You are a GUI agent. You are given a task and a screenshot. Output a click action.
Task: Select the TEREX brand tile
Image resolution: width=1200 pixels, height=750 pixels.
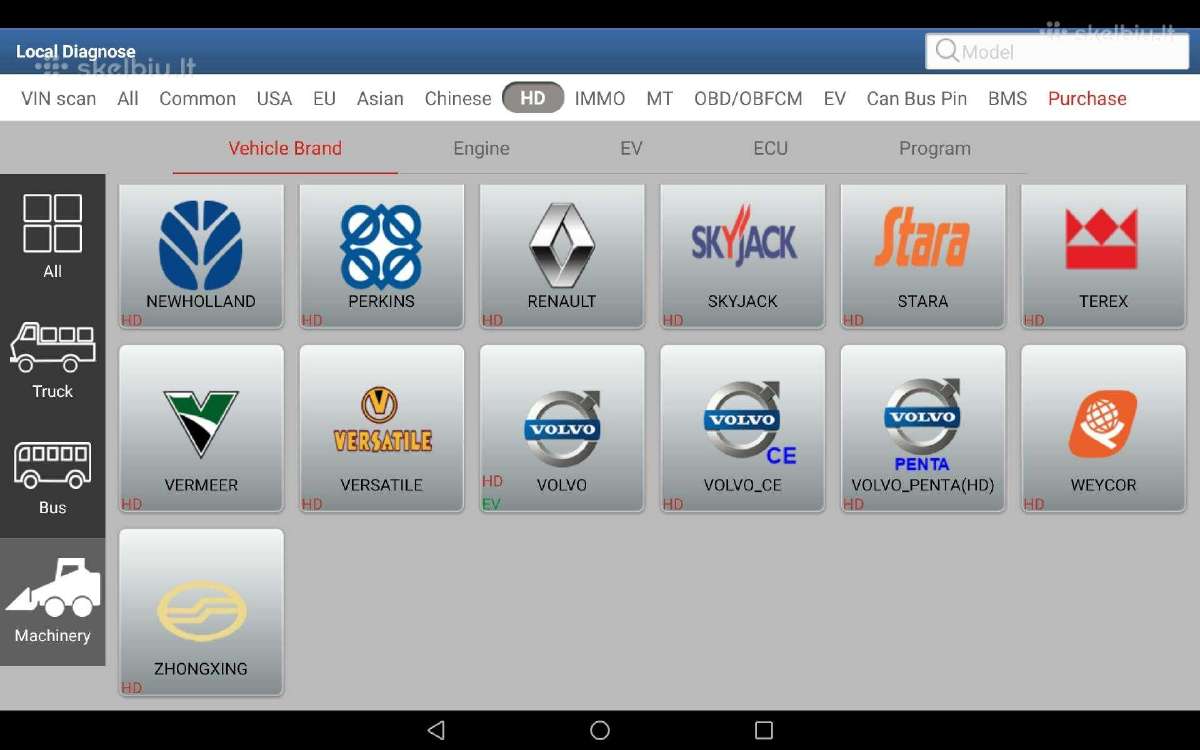pyautogui.click(x=1103, y=256)
